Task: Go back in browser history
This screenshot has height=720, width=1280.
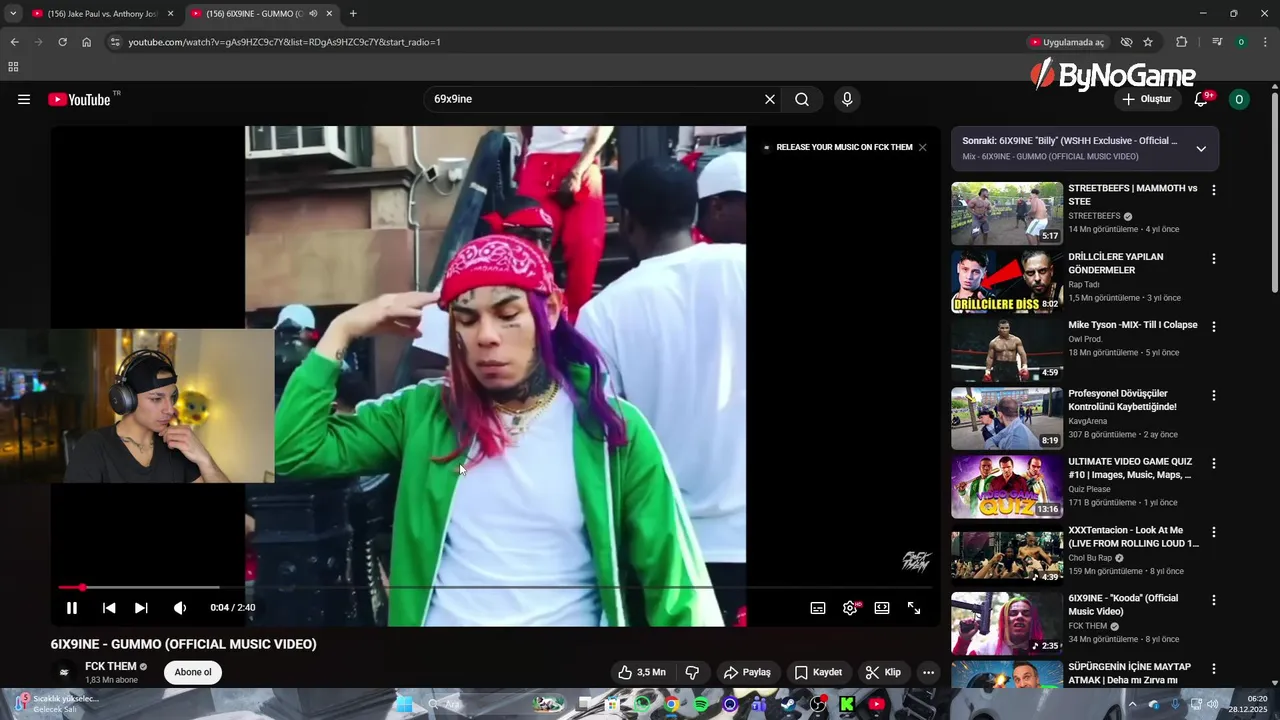Action: tap(14, 42)
